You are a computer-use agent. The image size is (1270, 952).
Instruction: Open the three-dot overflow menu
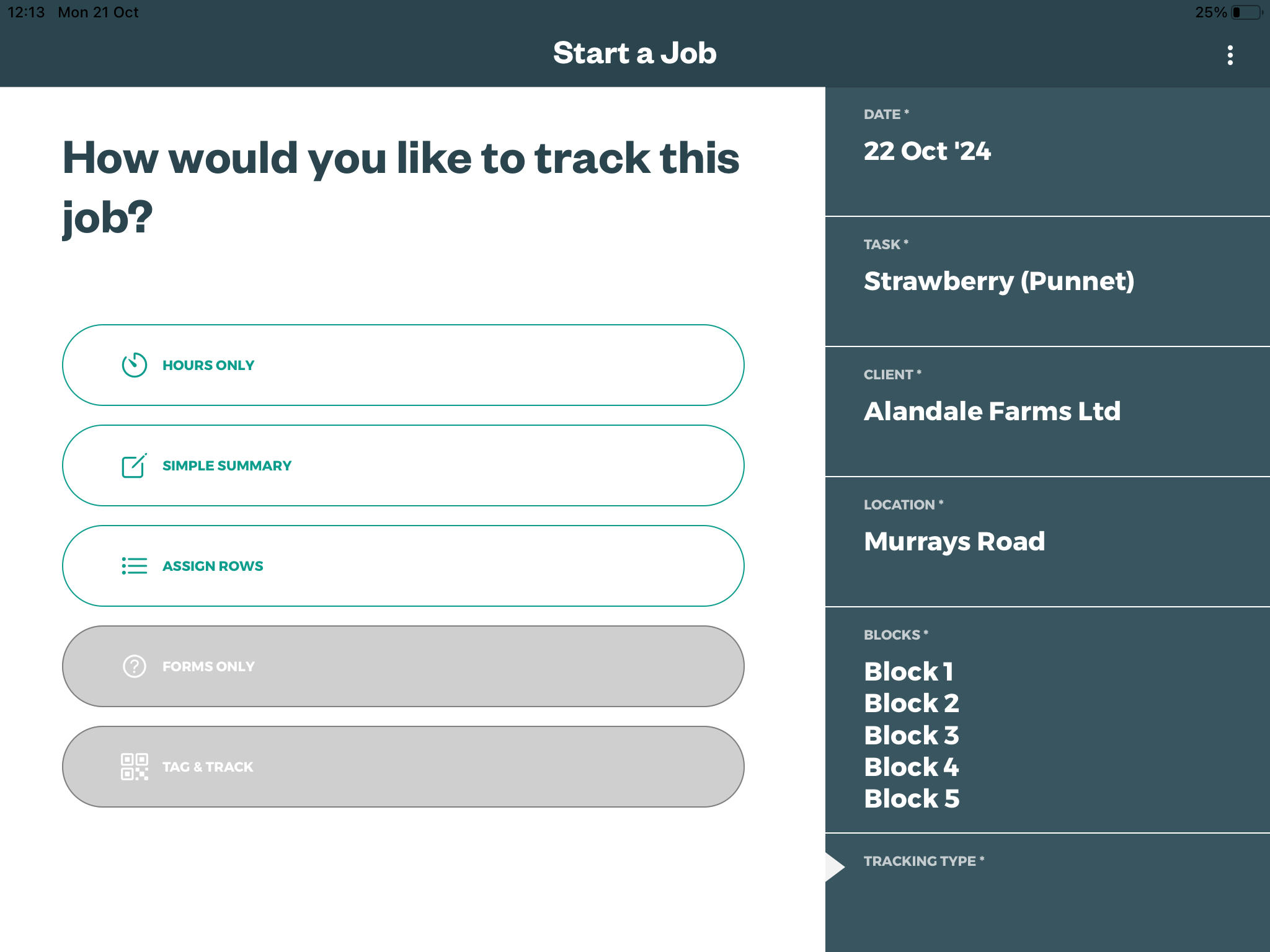(x=1230, y=55)
